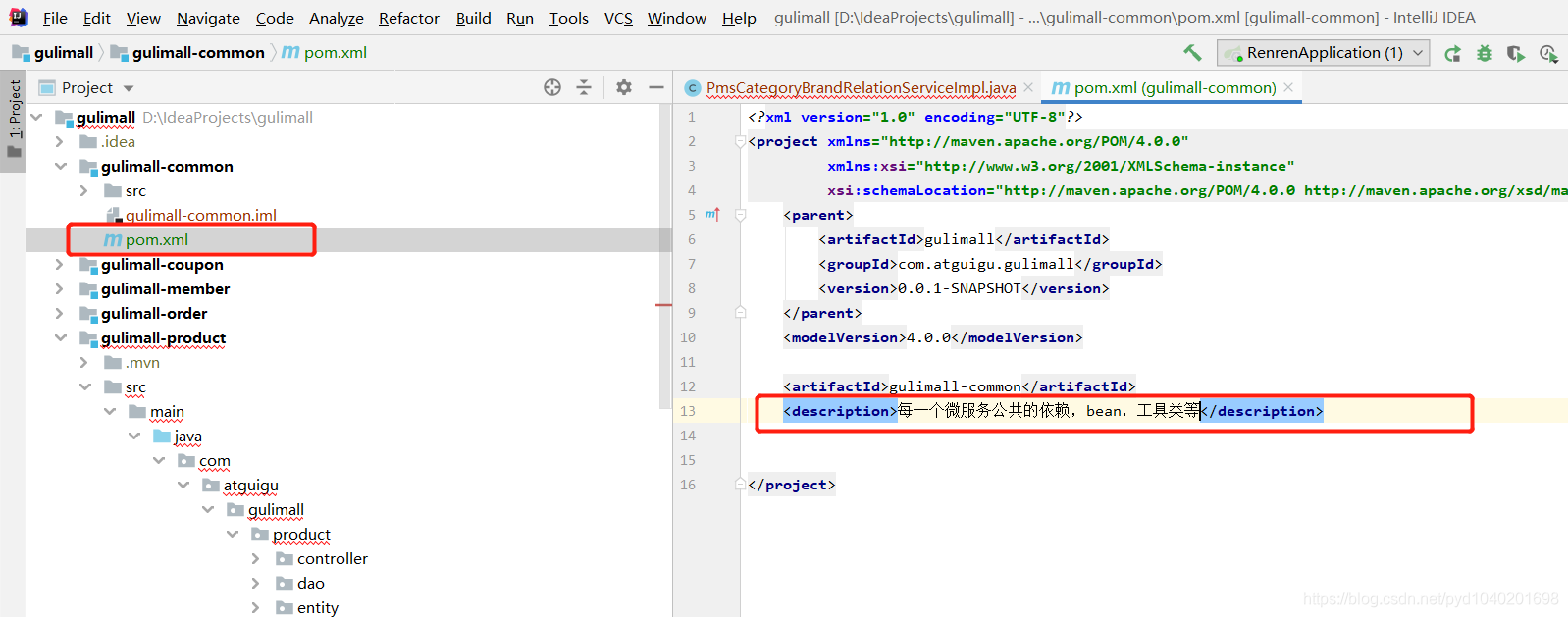
Task: Run RenrenApplication with the rerun icon
Action: 1452,53
